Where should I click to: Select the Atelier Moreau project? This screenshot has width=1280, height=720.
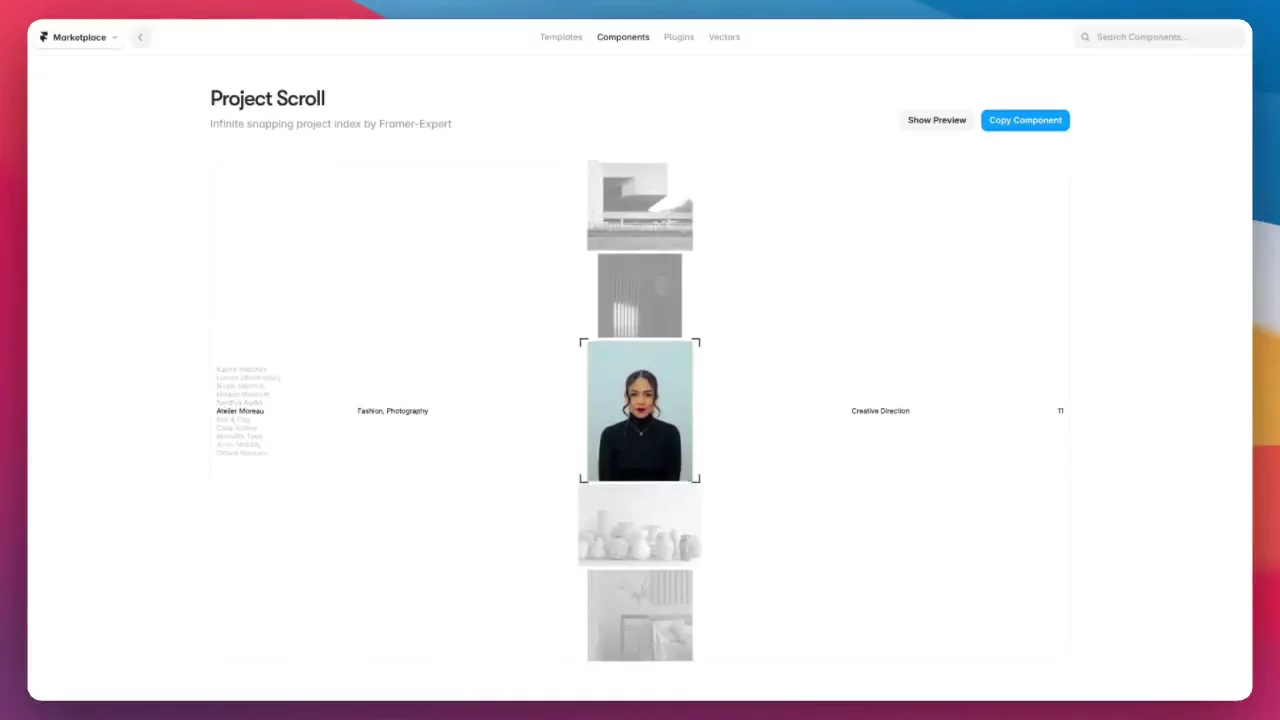240,411
